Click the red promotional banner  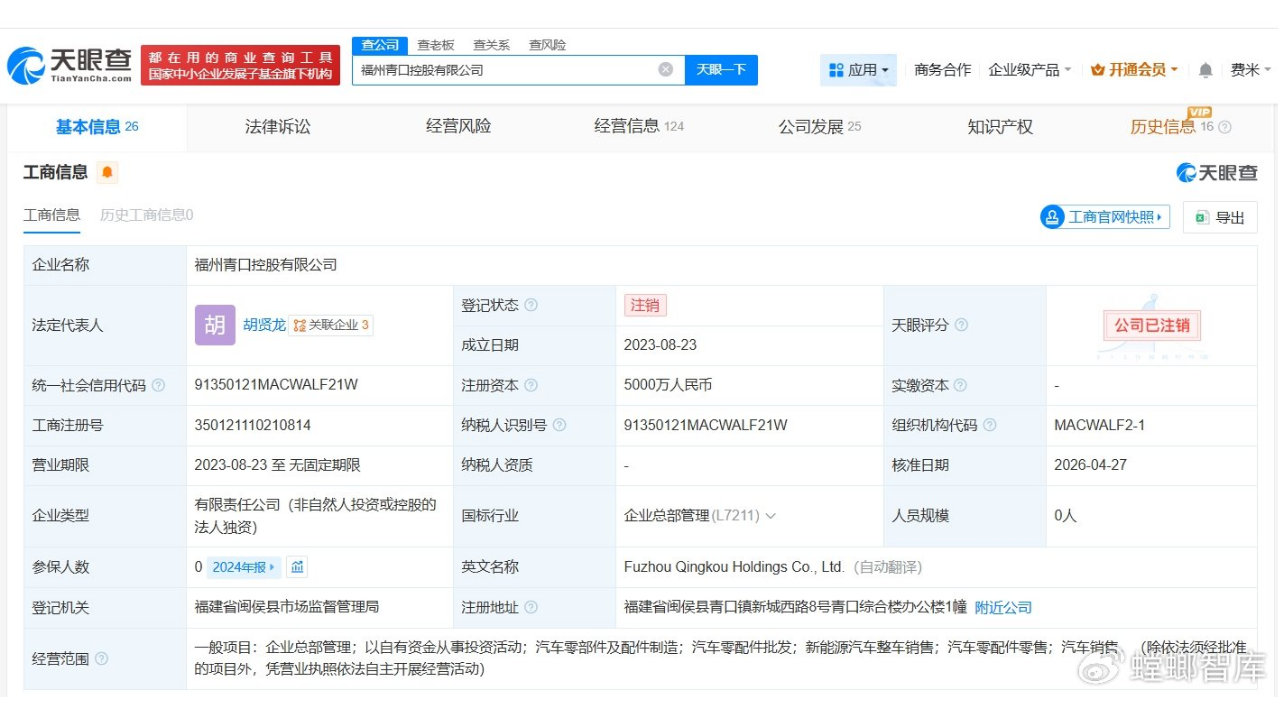click(x=241, y=66)
